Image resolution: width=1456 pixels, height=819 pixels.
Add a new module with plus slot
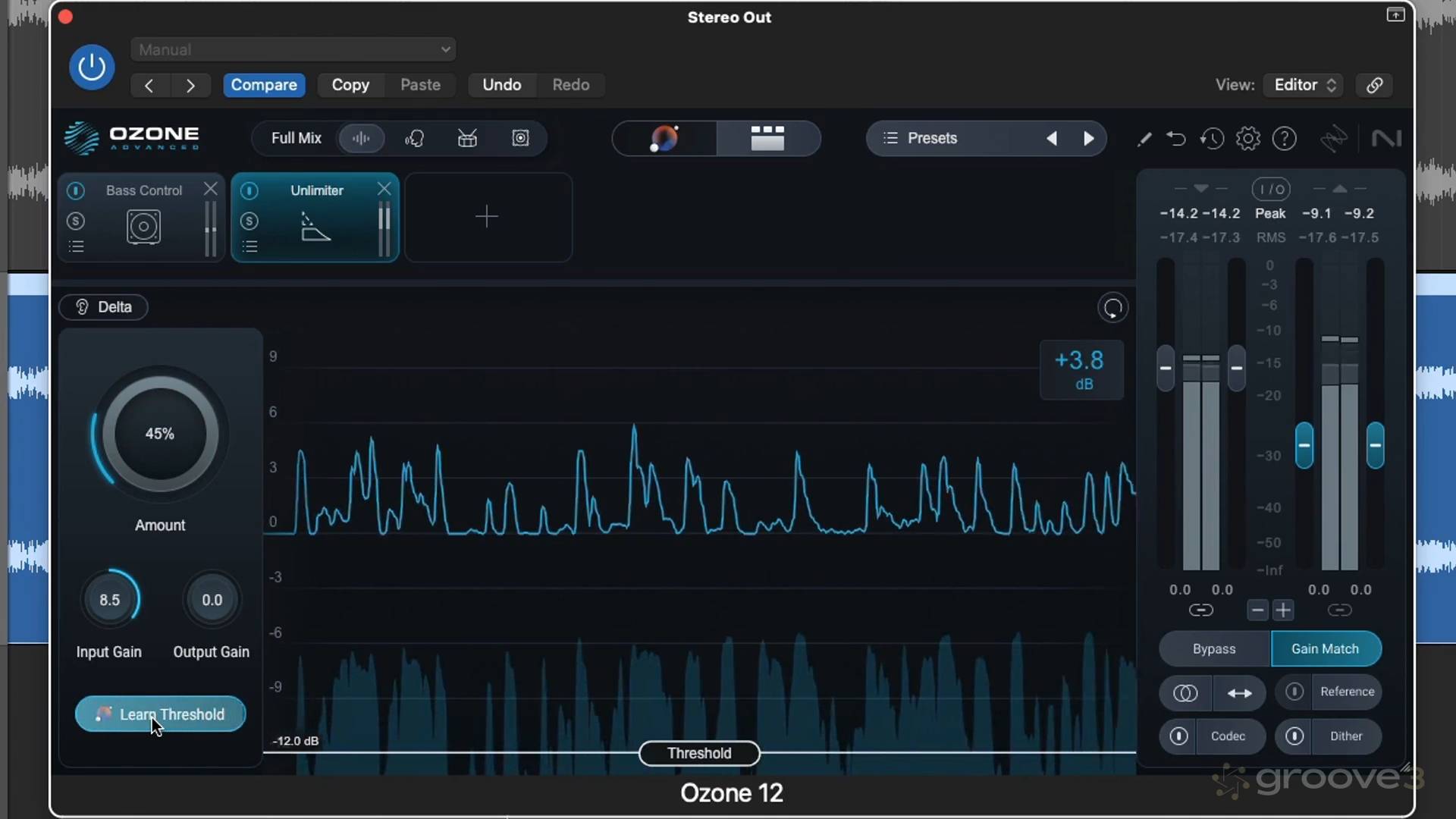[487, 217]
